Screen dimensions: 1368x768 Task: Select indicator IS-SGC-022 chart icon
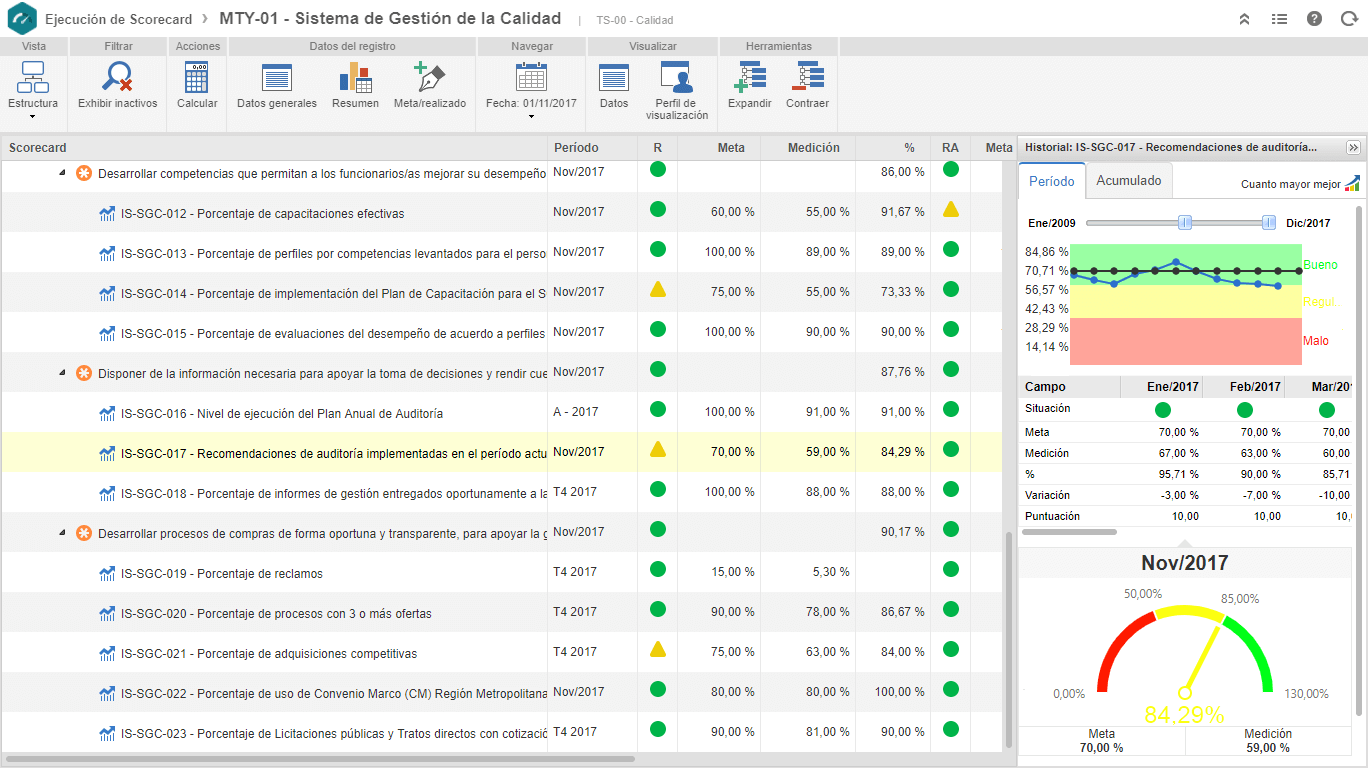[x=107, y=693]
